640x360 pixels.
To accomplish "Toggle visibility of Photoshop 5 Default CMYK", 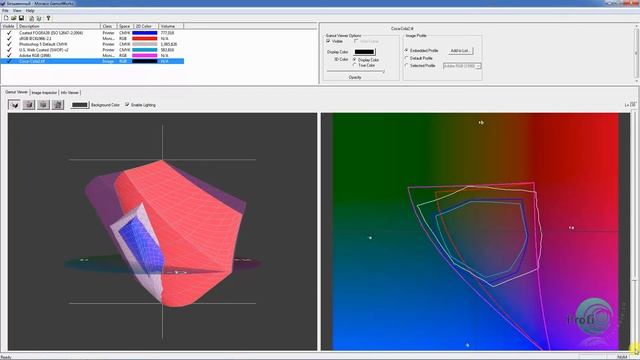I will (9, 44).
